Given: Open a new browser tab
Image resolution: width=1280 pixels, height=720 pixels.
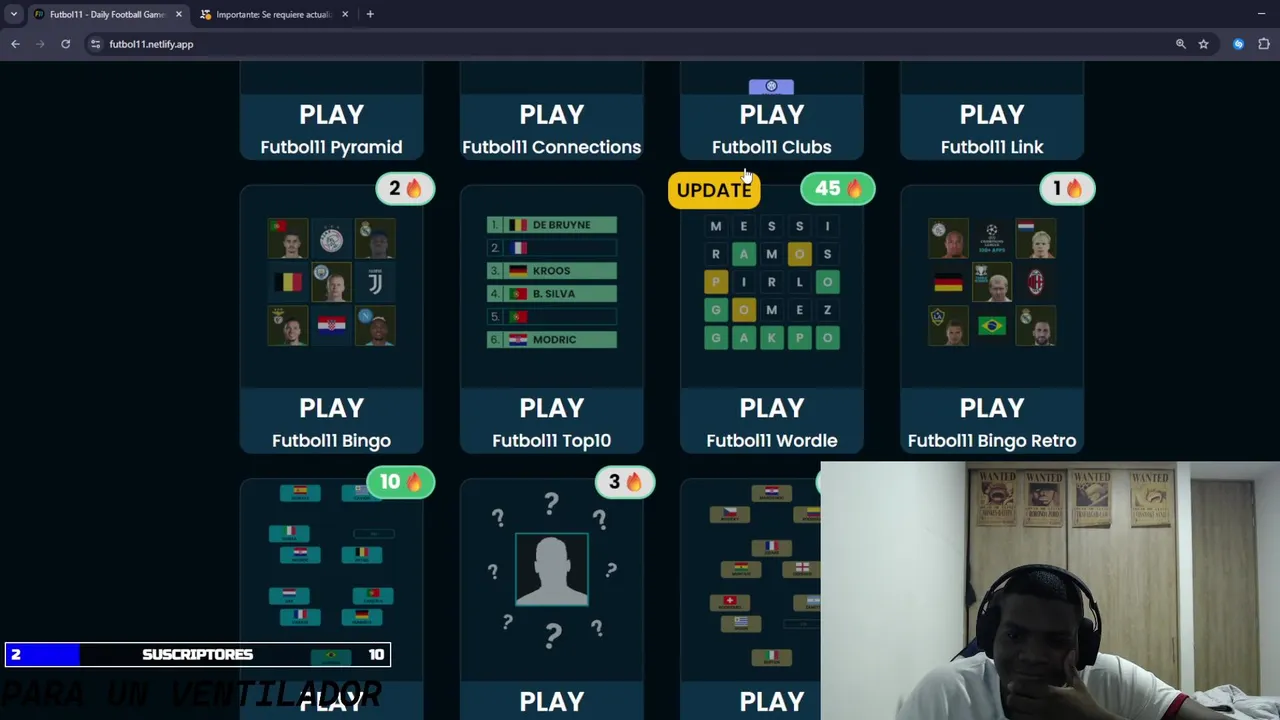Looking at the screenshot, I should pos(370,14).
